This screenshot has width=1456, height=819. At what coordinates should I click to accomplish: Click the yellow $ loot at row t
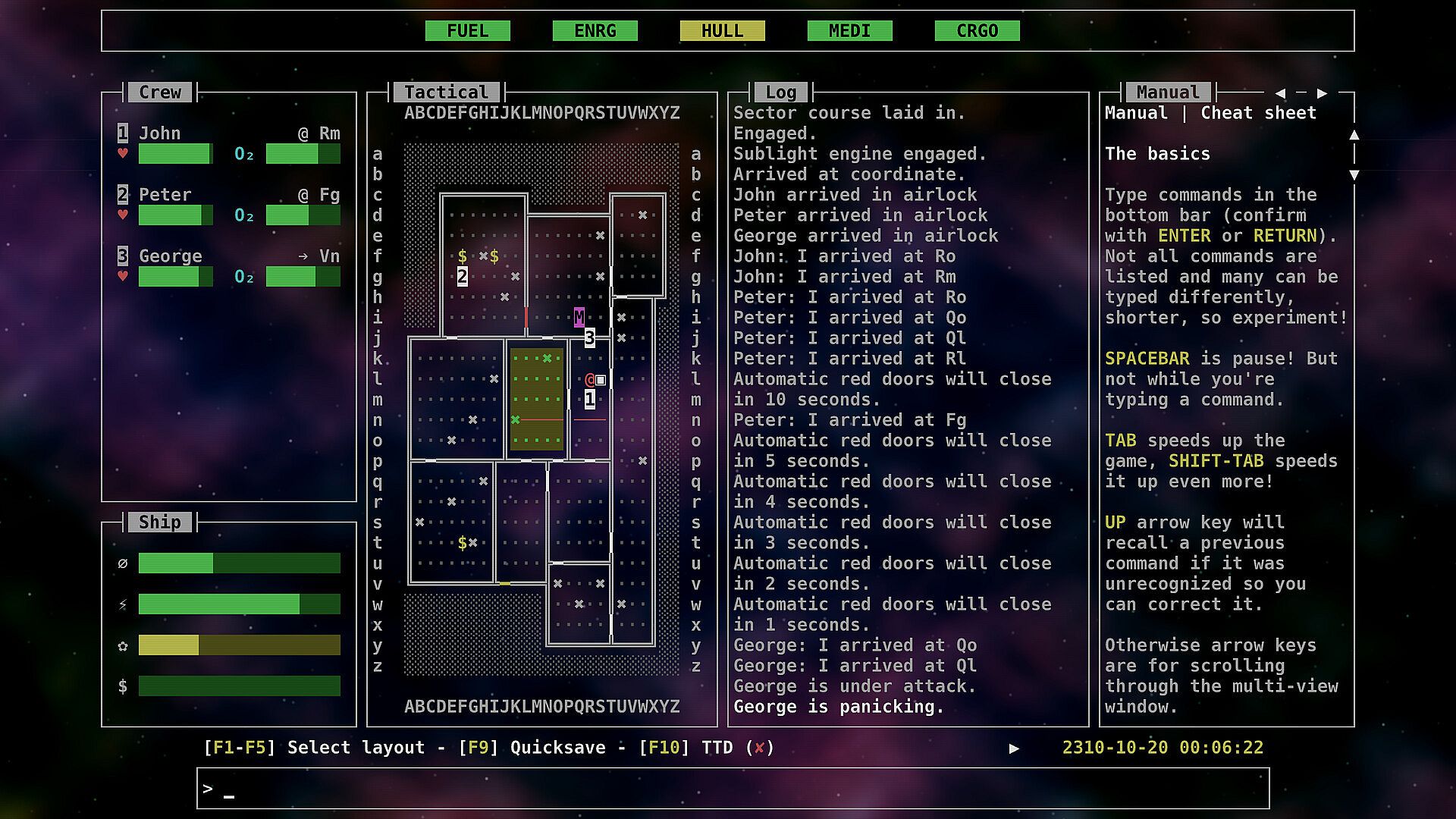463,543
